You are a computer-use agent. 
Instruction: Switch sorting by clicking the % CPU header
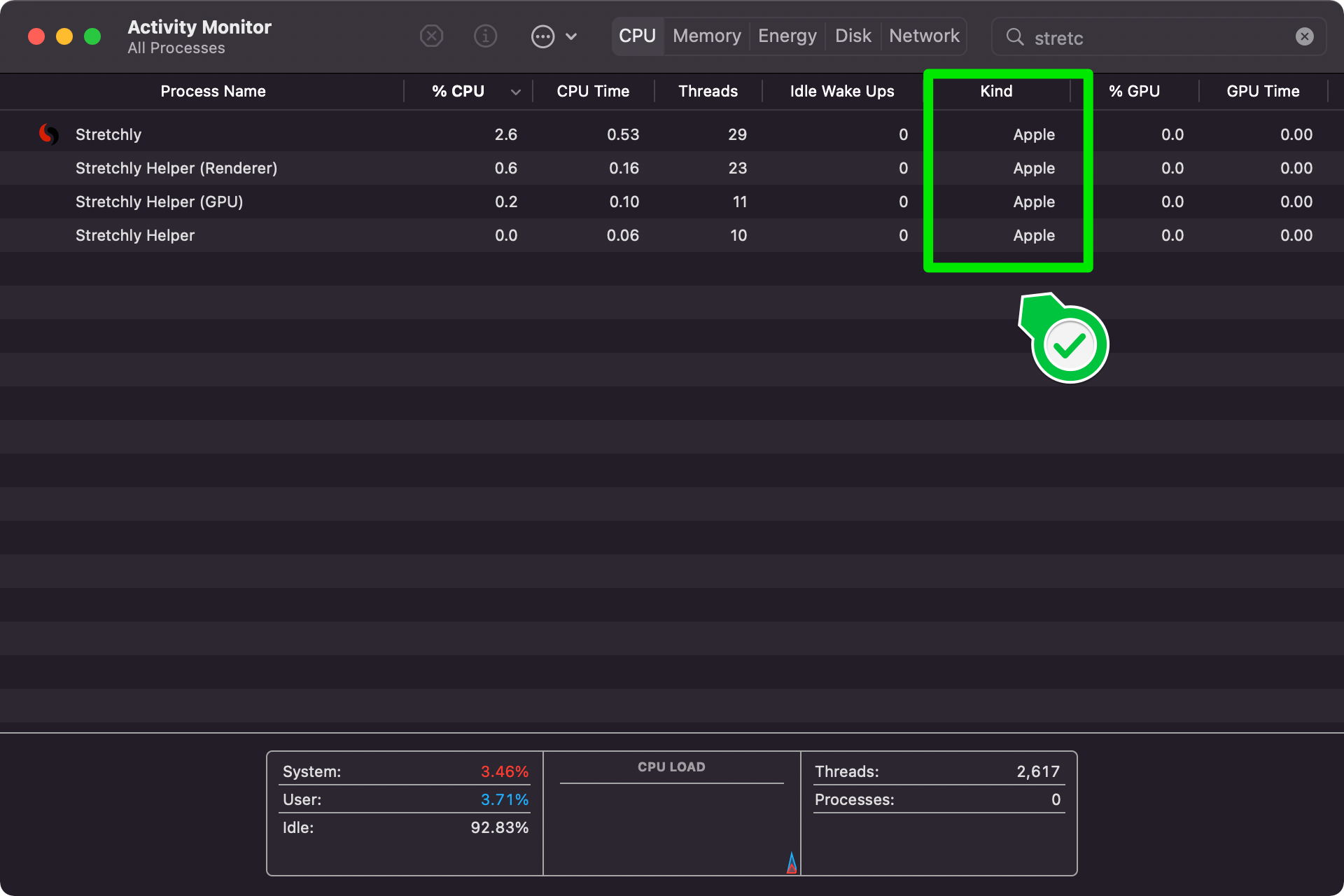tap(458, 91)
